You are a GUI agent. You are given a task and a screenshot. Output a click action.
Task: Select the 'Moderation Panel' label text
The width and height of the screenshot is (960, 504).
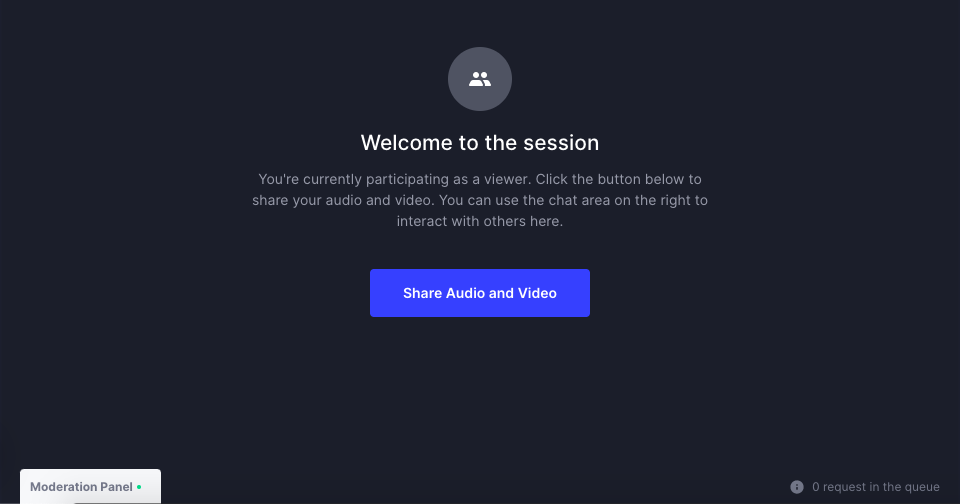tap(81, 487)
